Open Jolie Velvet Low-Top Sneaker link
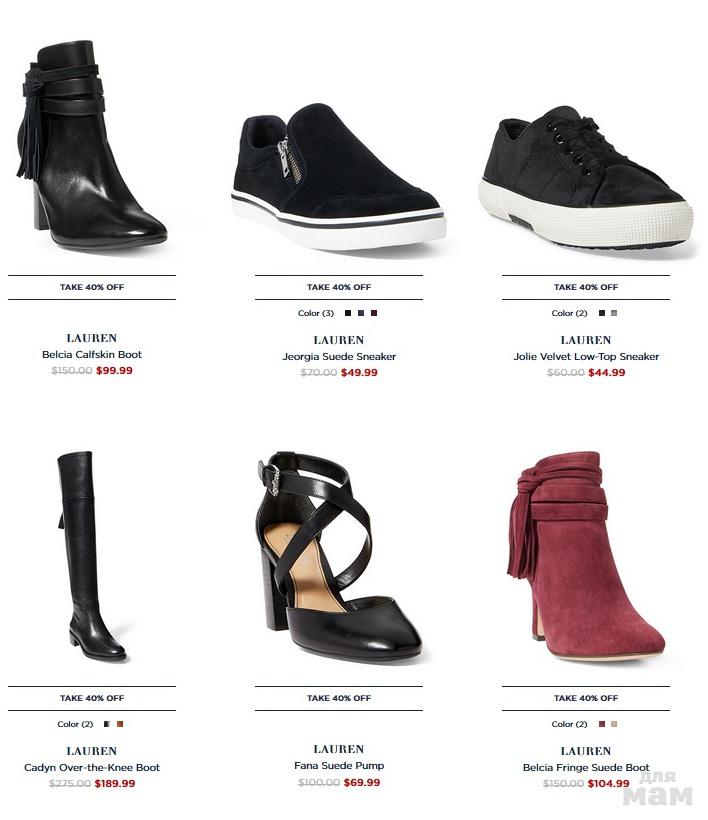708x820 pixels. [586, 357]
